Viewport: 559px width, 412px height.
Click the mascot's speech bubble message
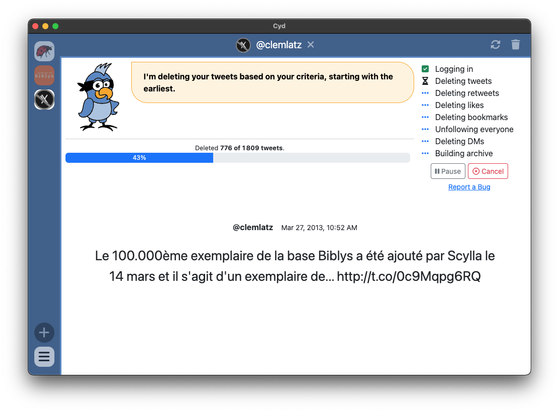coord(273,83)
